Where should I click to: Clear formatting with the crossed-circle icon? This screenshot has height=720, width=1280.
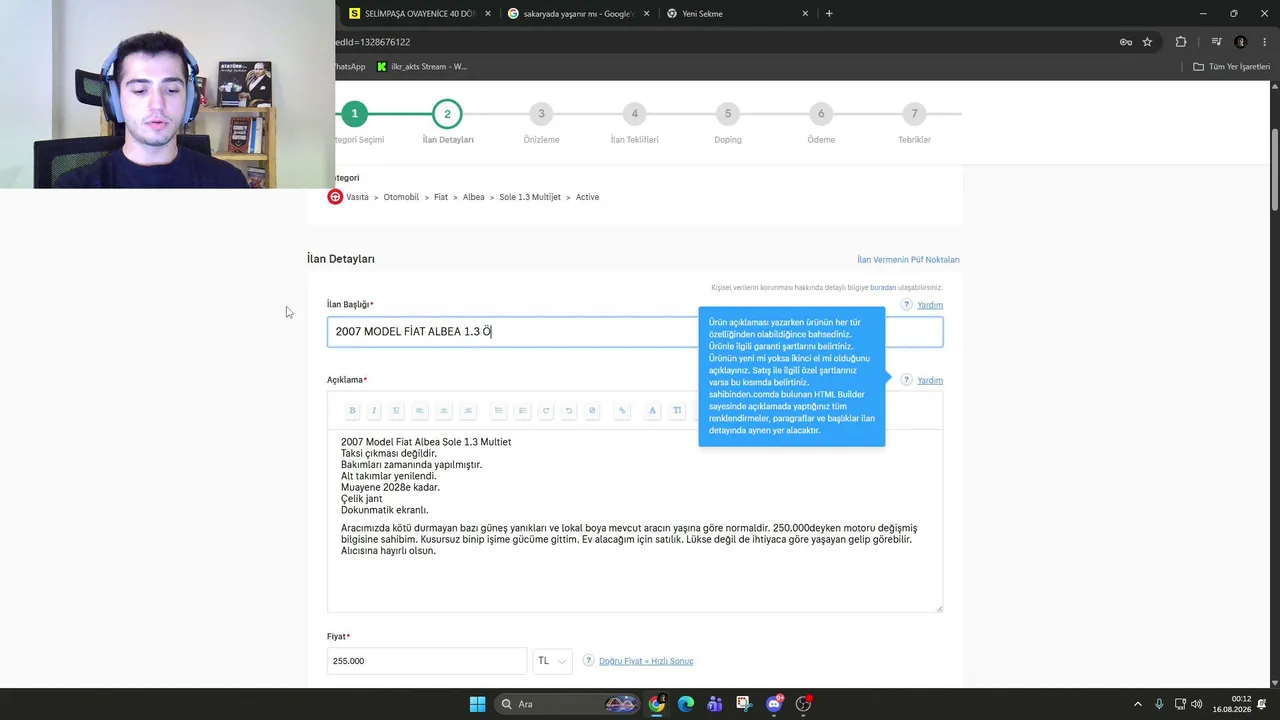click(x=592, y=410)
